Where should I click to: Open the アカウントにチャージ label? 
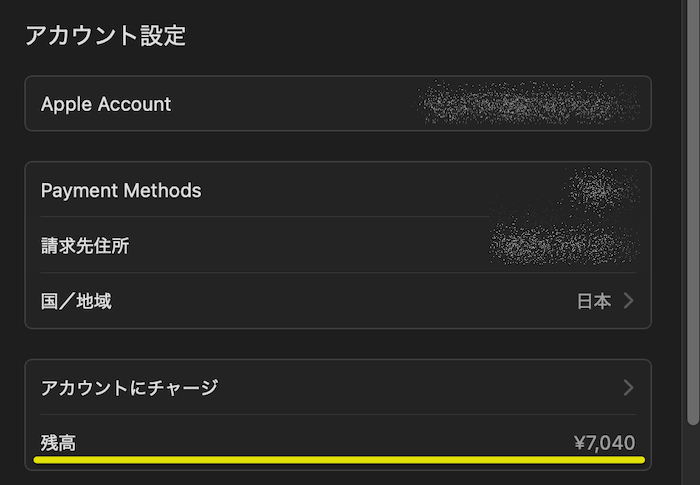point(129,387)
